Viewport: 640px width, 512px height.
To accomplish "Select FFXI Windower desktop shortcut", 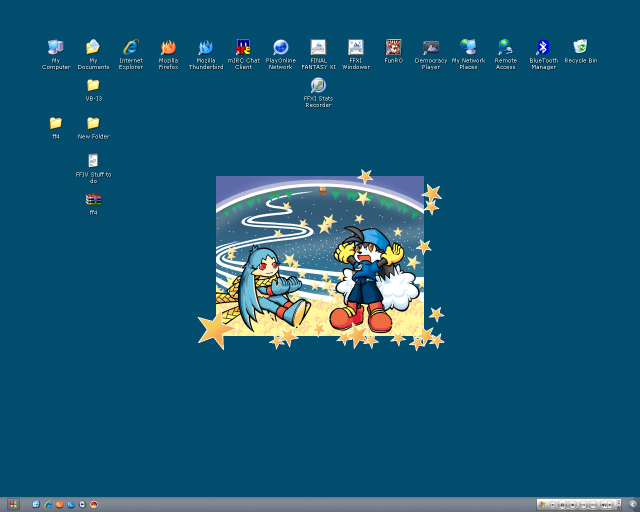I will [x=356, y=54].
